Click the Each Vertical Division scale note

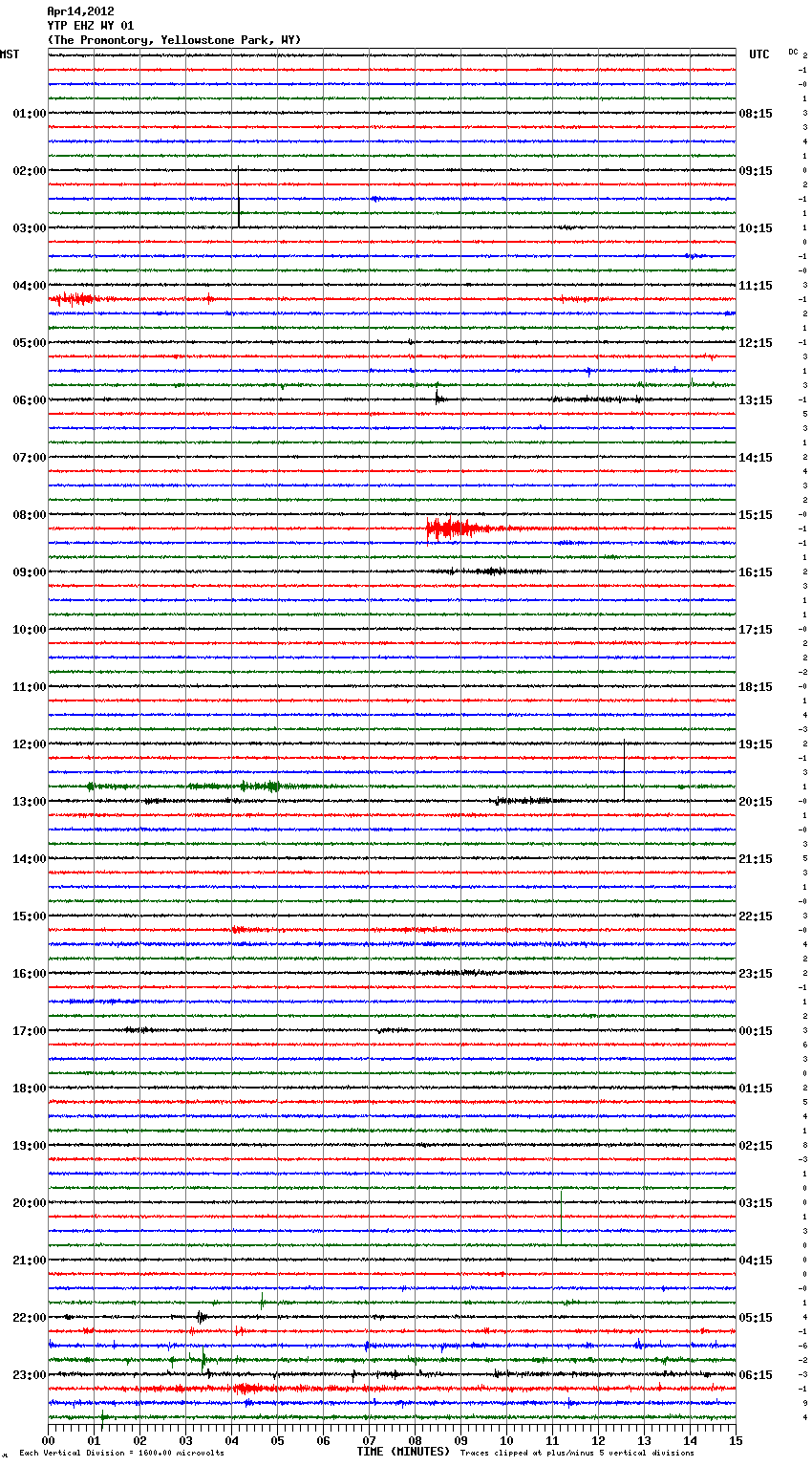point(121,1453)
